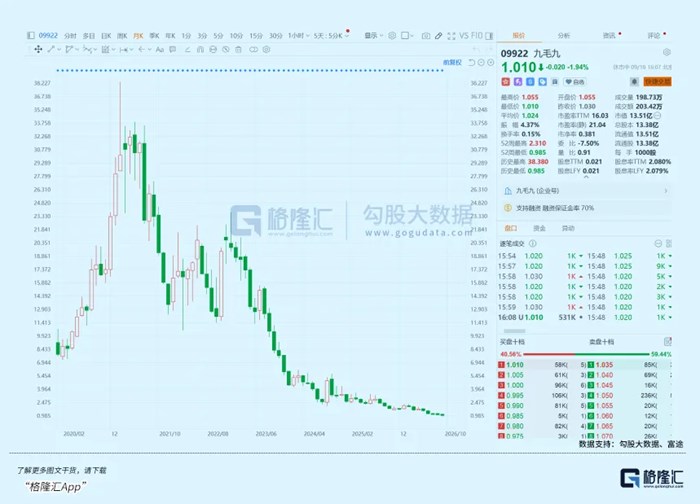Click sell level 1 price 1.035 row
Viewport: 700px width, 504px height.
(x=629, y=365)
